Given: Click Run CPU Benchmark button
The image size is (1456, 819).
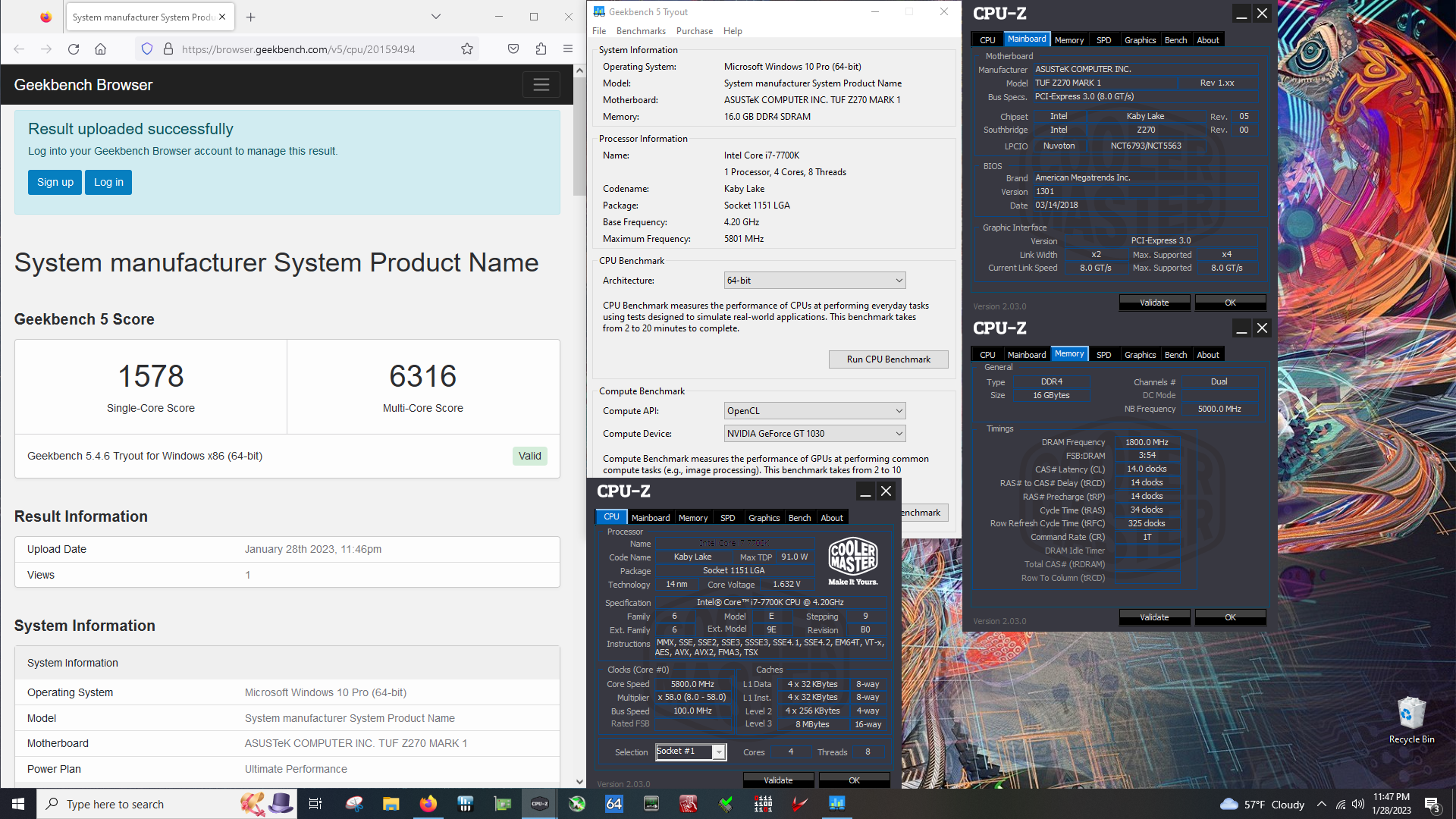Looking at the screenshot, I should tap(888, 359).
